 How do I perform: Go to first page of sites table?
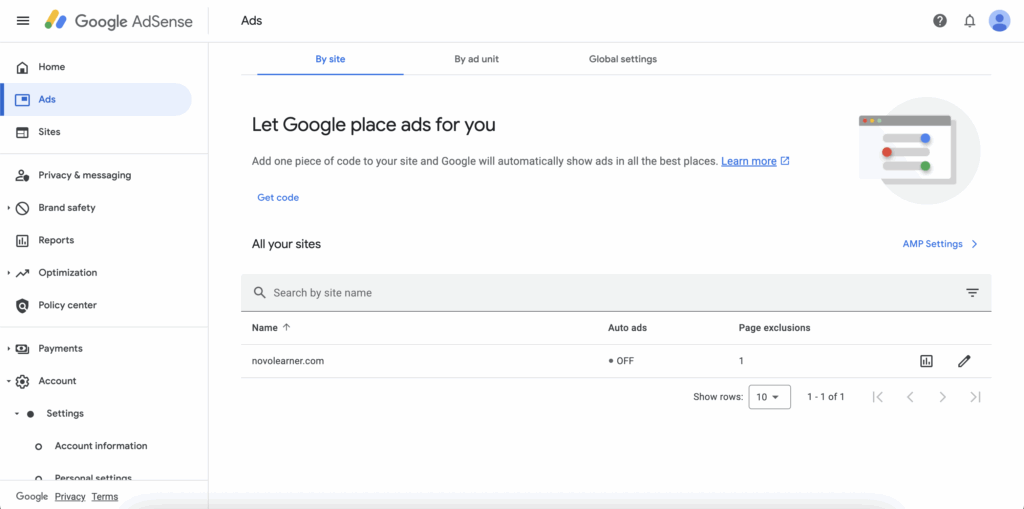coord(878,397)
